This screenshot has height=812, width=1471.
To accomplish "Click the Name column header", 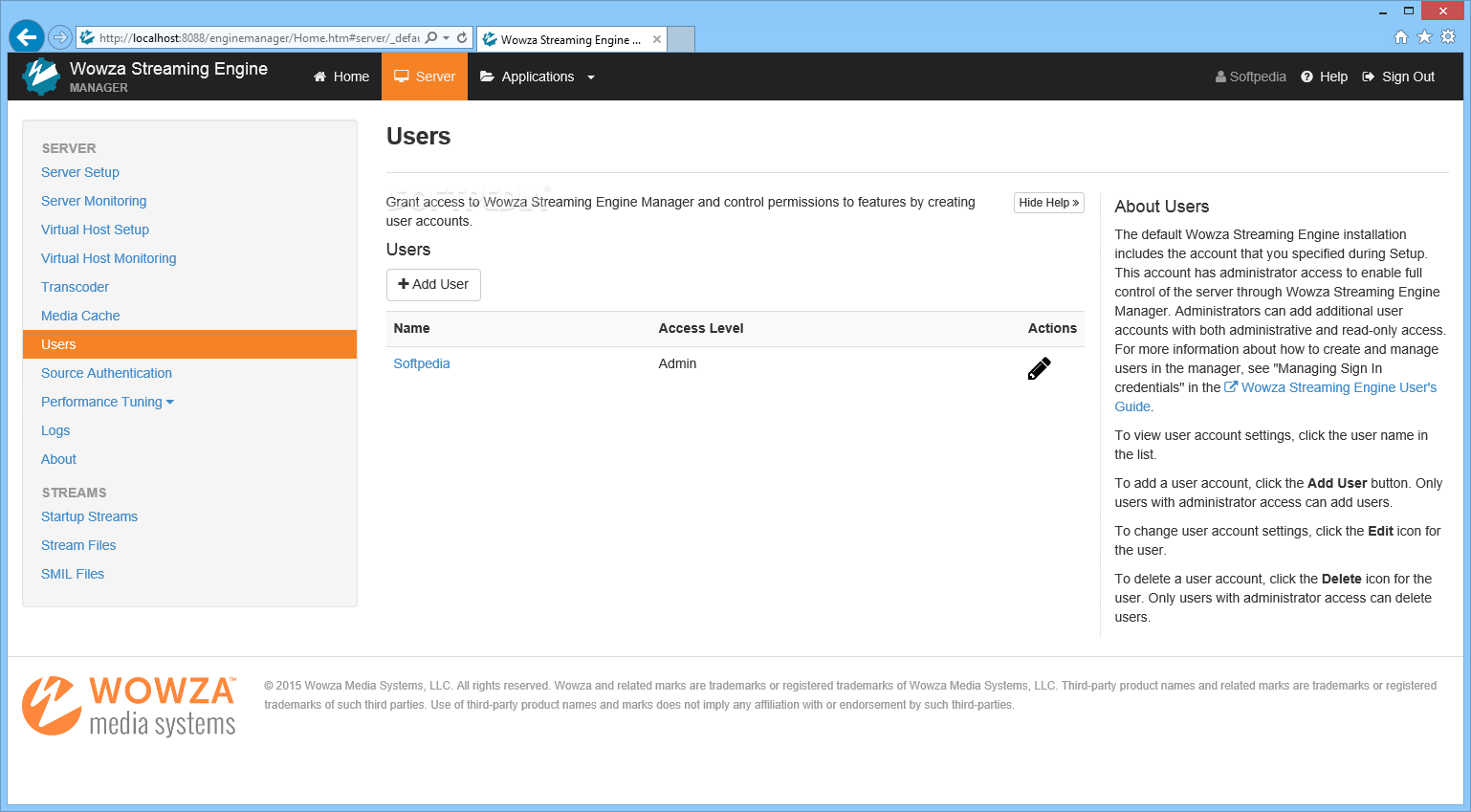I will click(411, 328).
